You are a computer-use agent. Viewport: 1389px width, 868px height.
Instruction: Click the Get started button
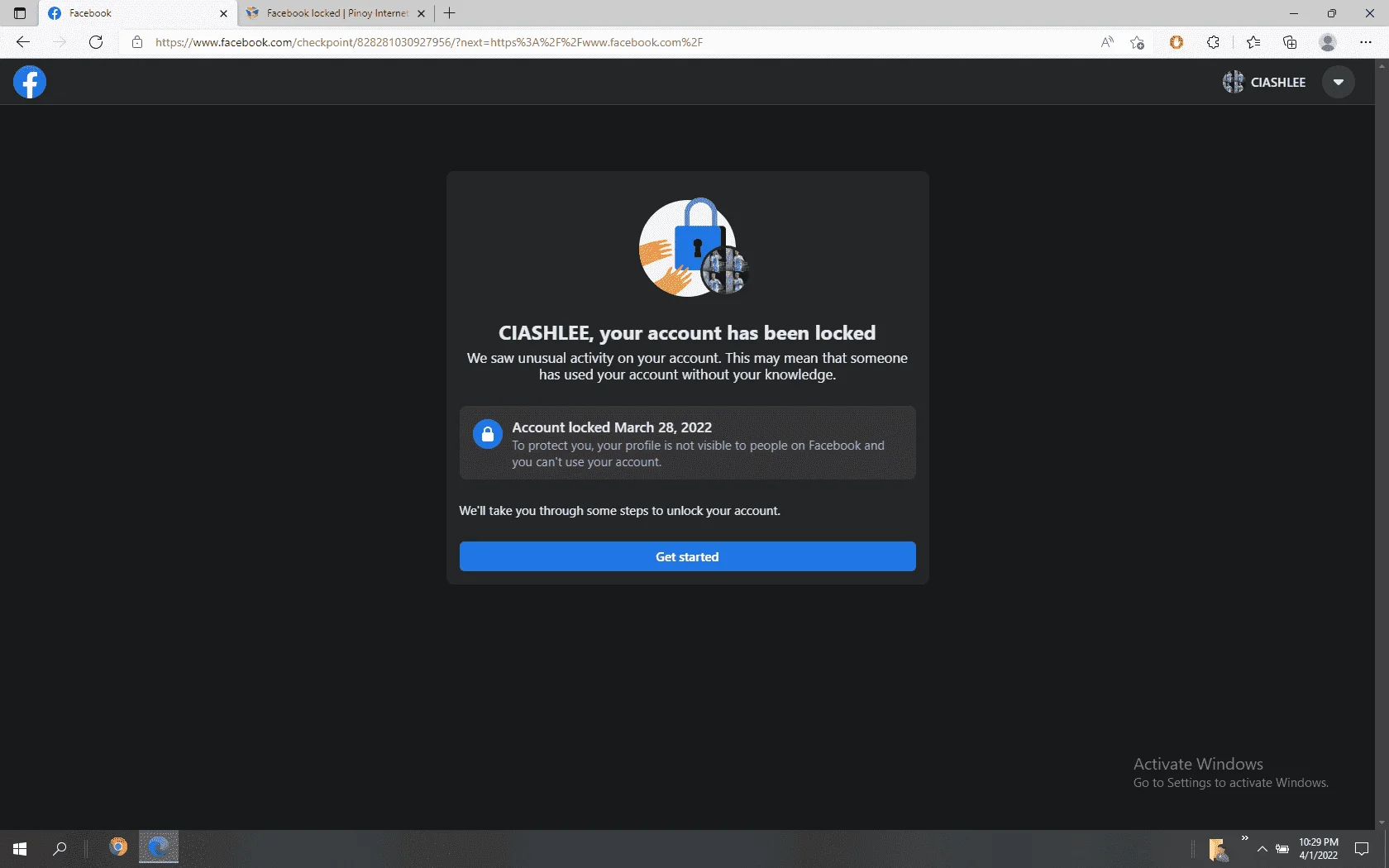[687, 556]
